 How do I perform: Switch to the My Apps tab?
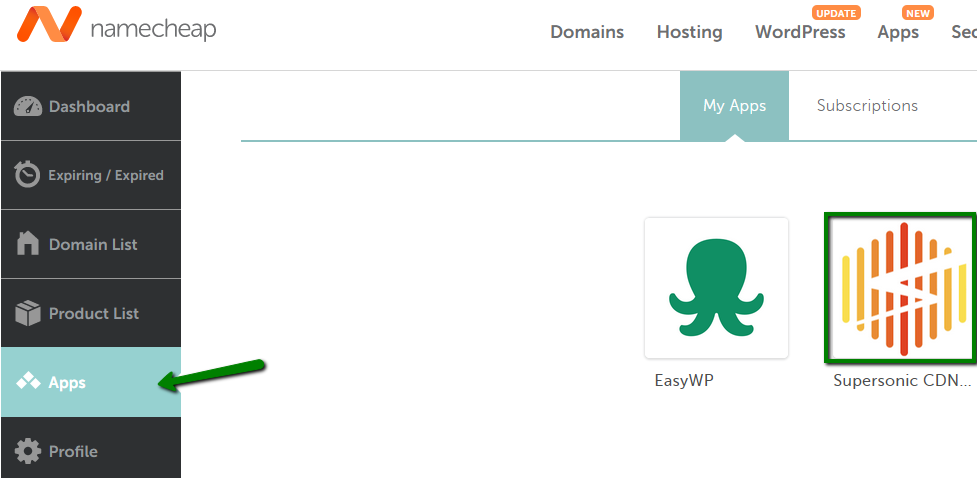coord(735,105)
